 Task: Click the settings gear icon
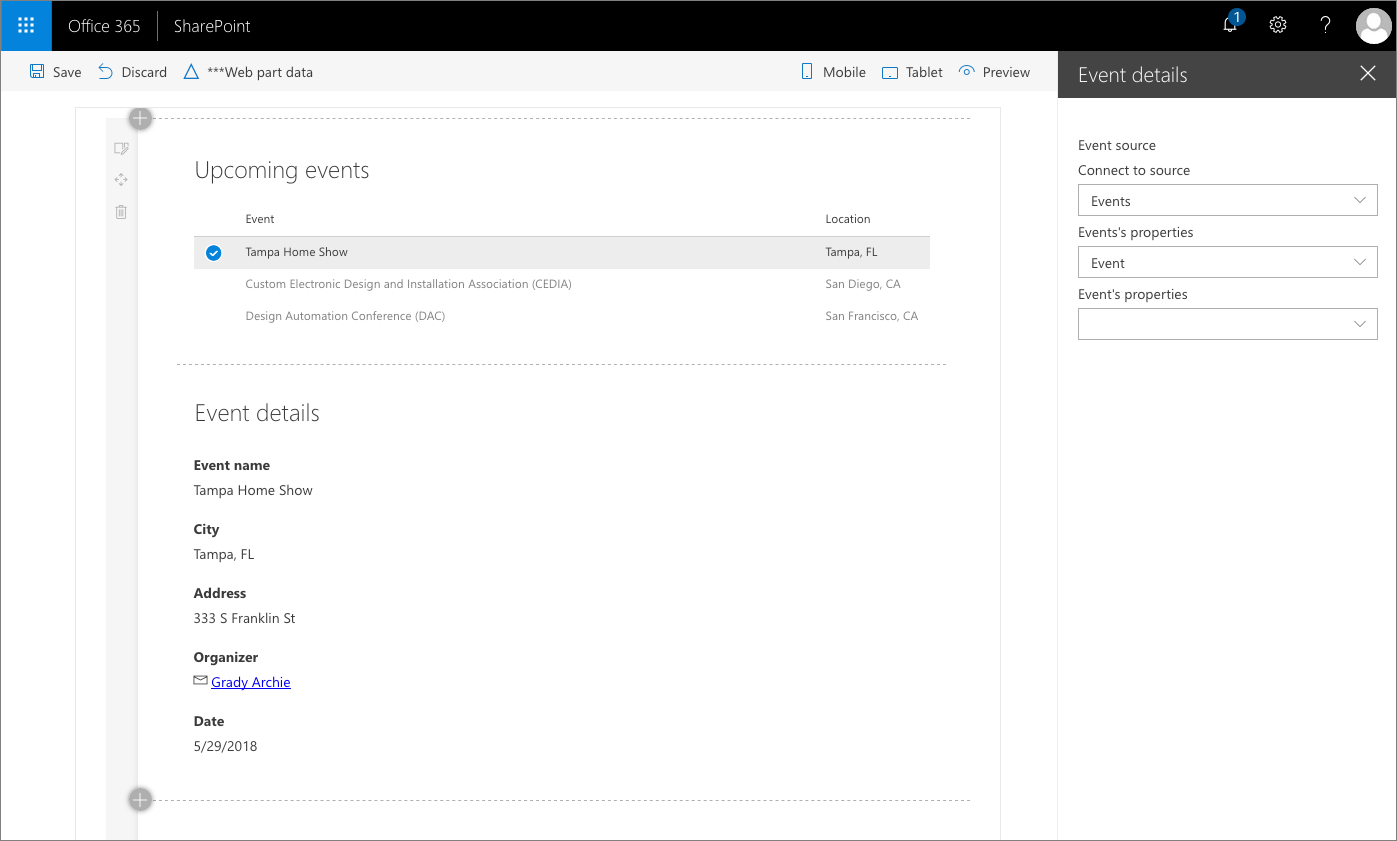pyautogui.click(x=1277, y=25)
